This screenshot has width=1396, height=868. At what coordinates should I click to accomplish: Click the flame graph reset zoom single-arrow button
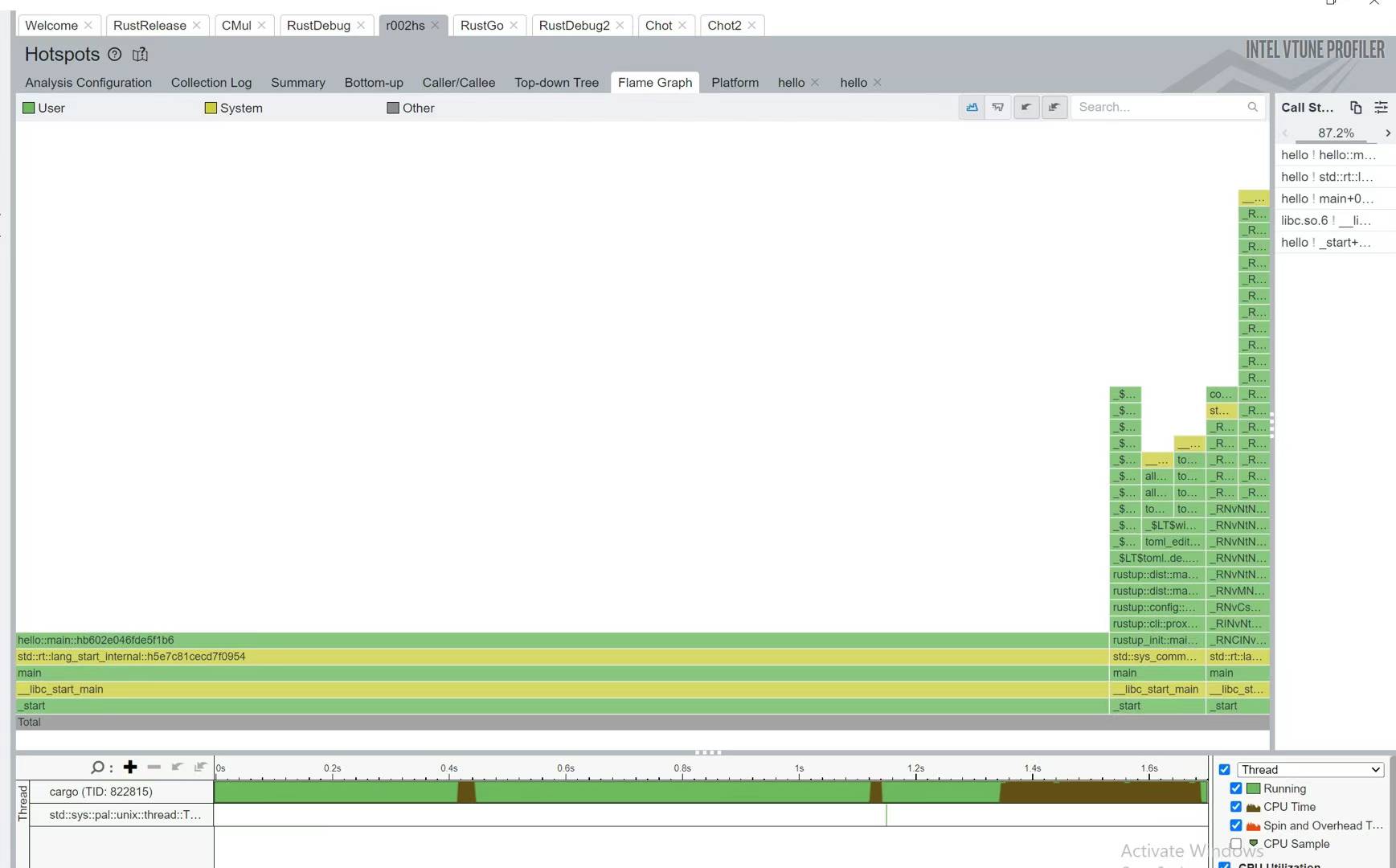click(1026, 107)
